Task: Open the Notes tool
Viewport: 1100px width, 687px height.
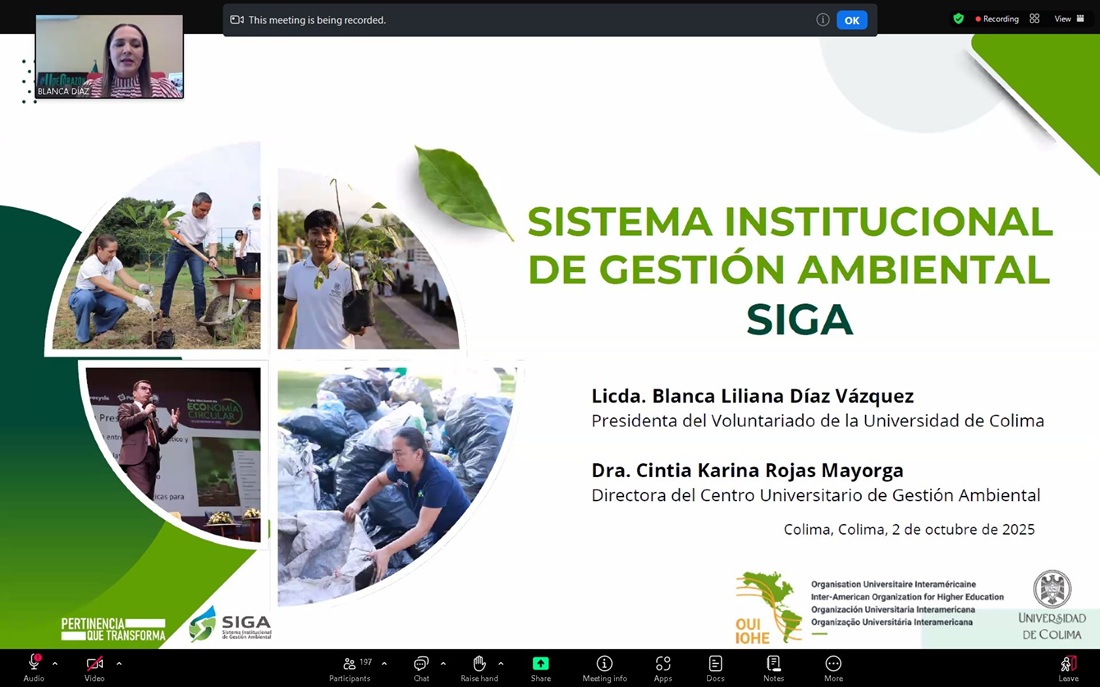Action: click(x=773, y=667)
